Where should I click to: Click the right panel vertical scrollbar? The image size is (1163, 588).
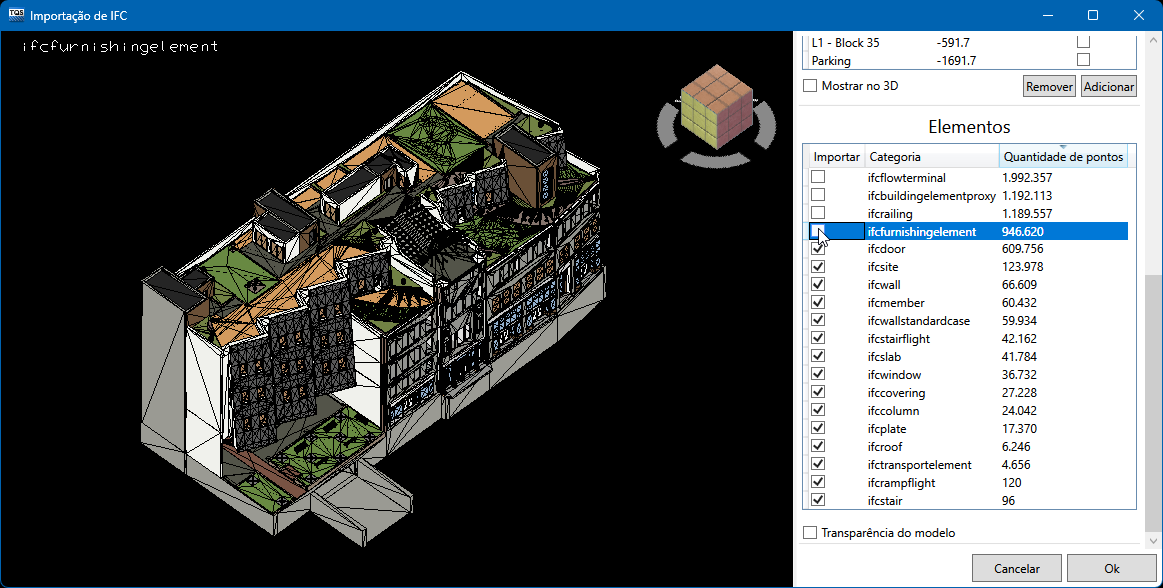point(1152,400)
